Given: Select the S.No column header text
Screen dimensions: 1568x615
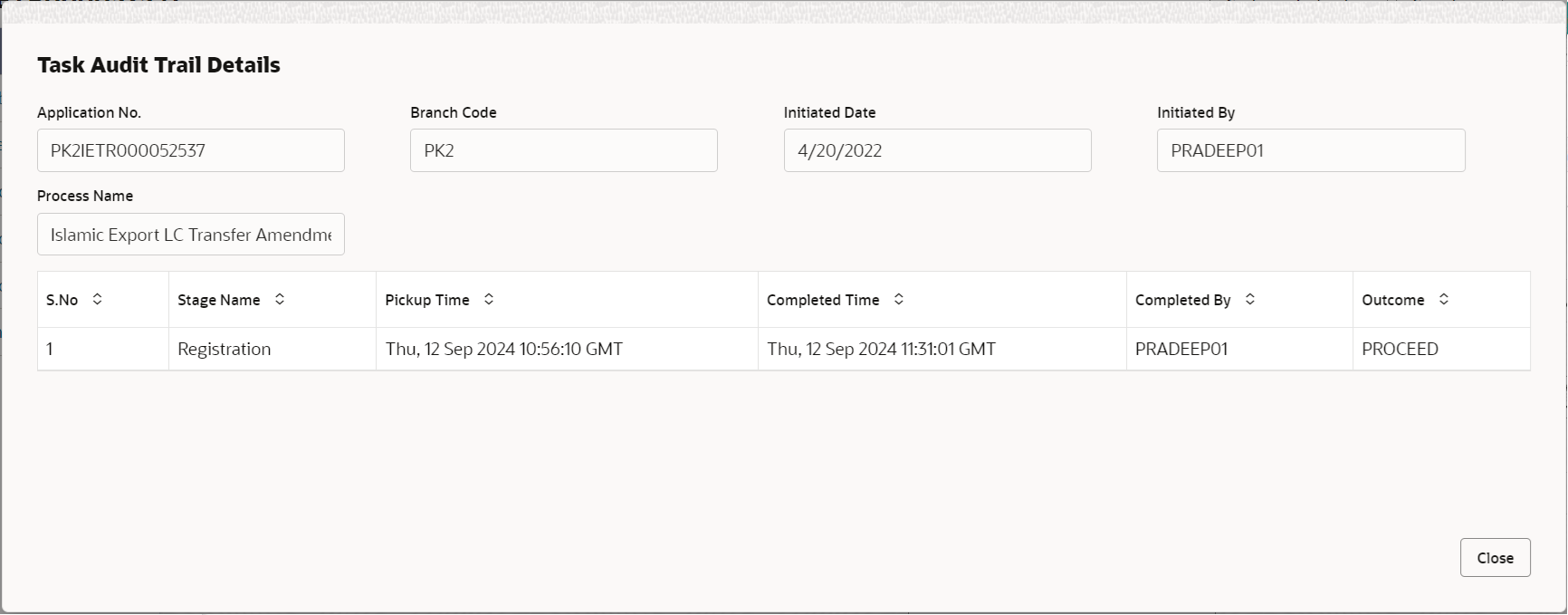Looking at the screenshot, I should pos(62,300).
